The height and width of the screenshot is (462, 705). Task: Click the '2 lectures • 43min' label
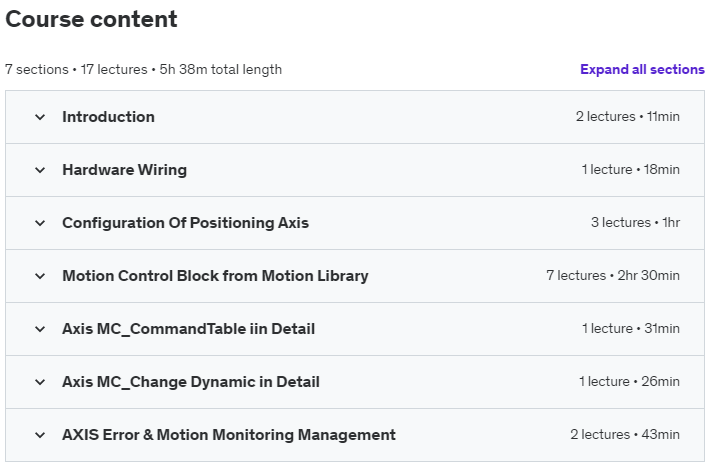click(625, 435)
